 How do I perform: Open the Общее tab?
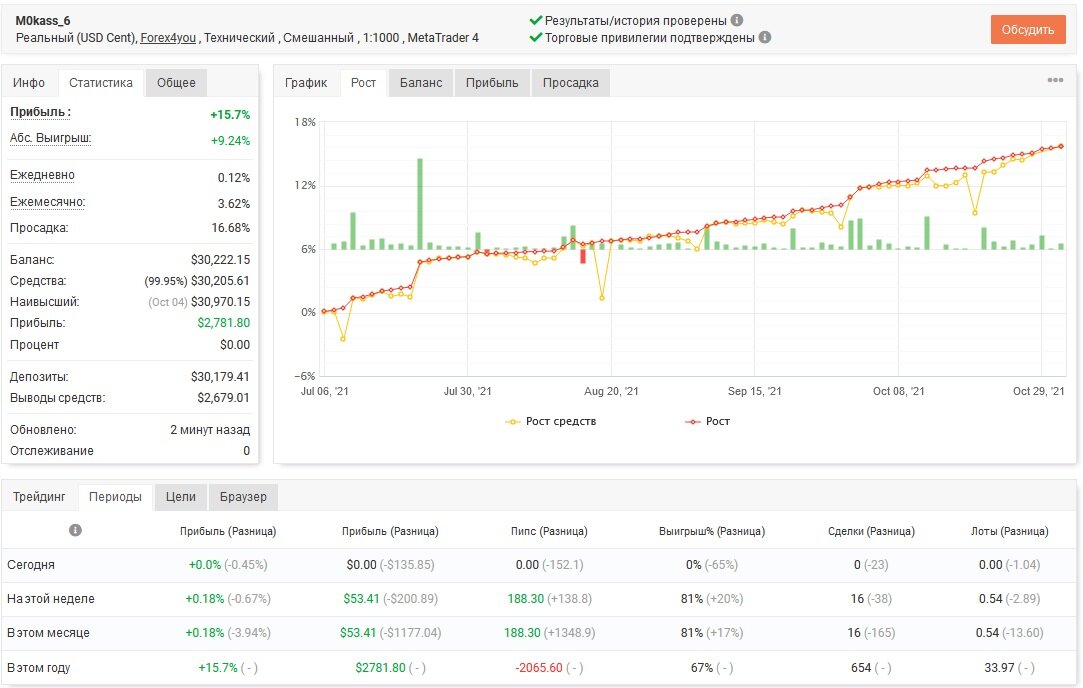(176, 83)
